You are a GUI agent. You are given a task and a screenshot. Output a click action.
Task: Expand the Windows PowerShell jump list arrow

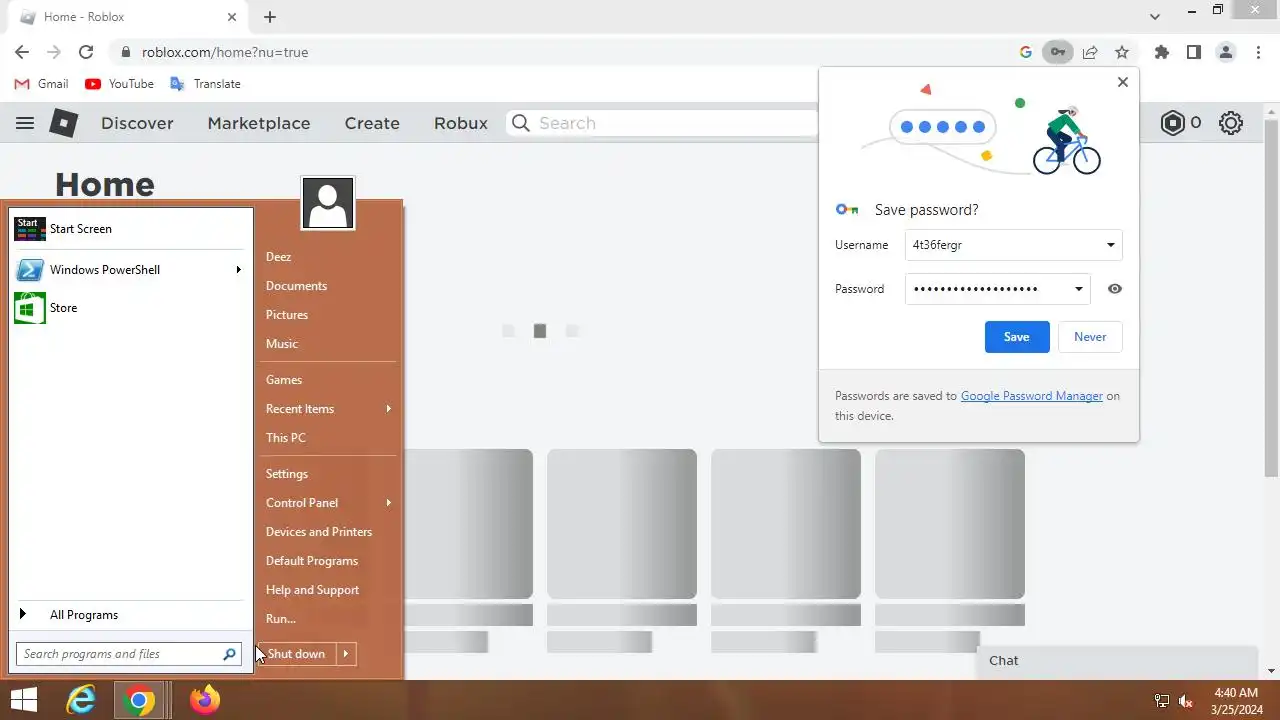pyautogui.click(x=238, y=270)
